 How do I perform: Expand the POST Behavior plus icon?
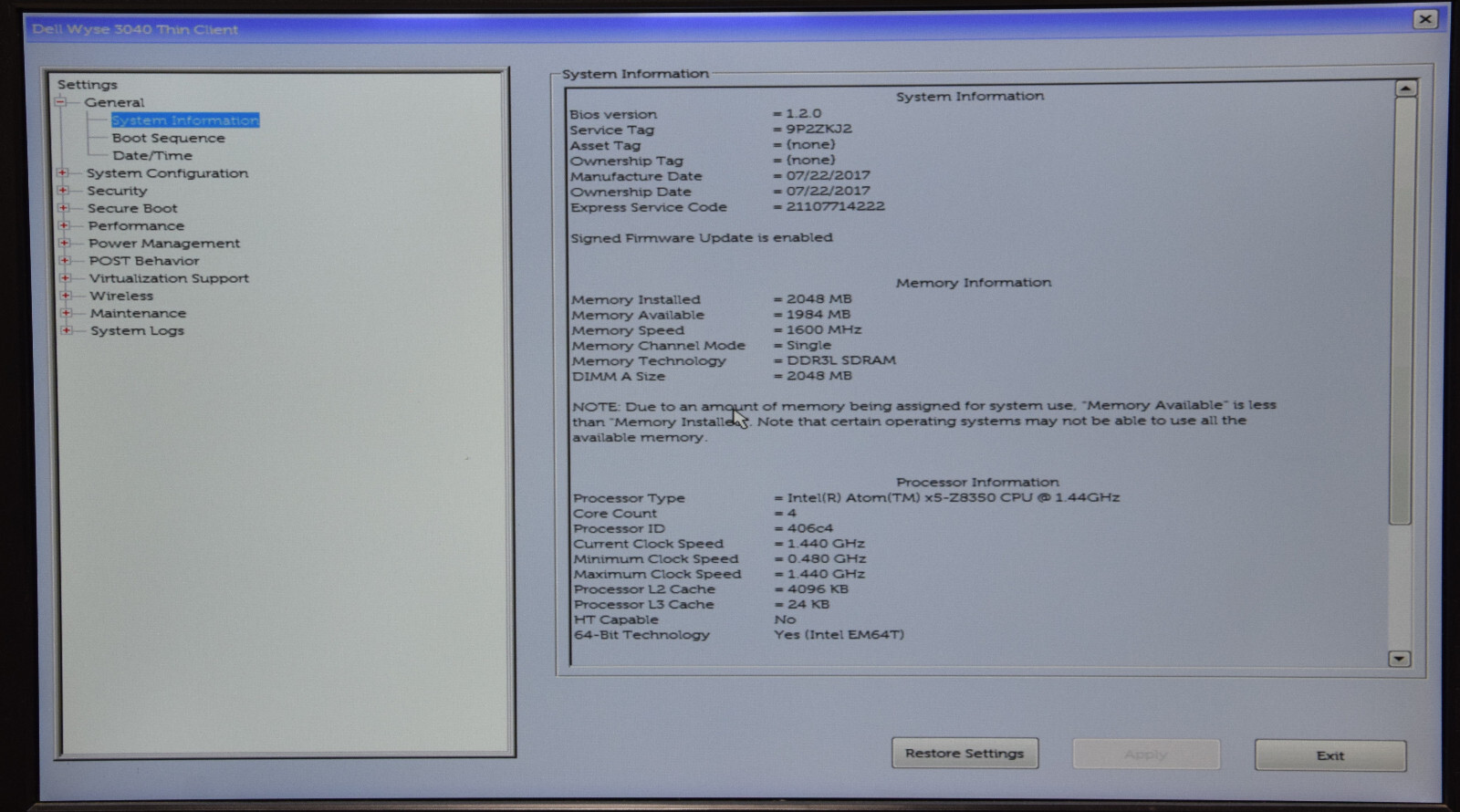(x=65, y=260)
